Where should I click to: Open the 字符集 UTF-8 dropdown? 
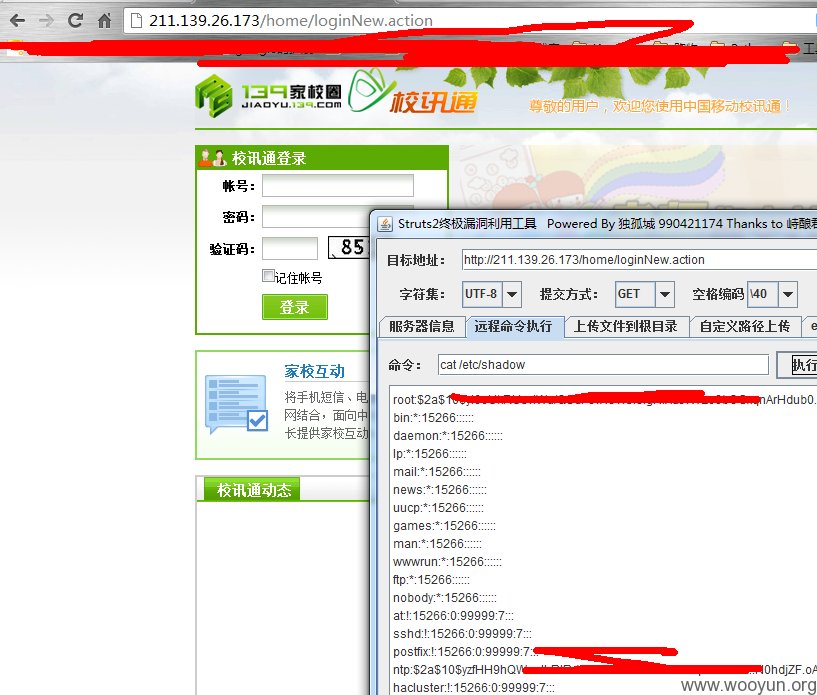[491, 294]
